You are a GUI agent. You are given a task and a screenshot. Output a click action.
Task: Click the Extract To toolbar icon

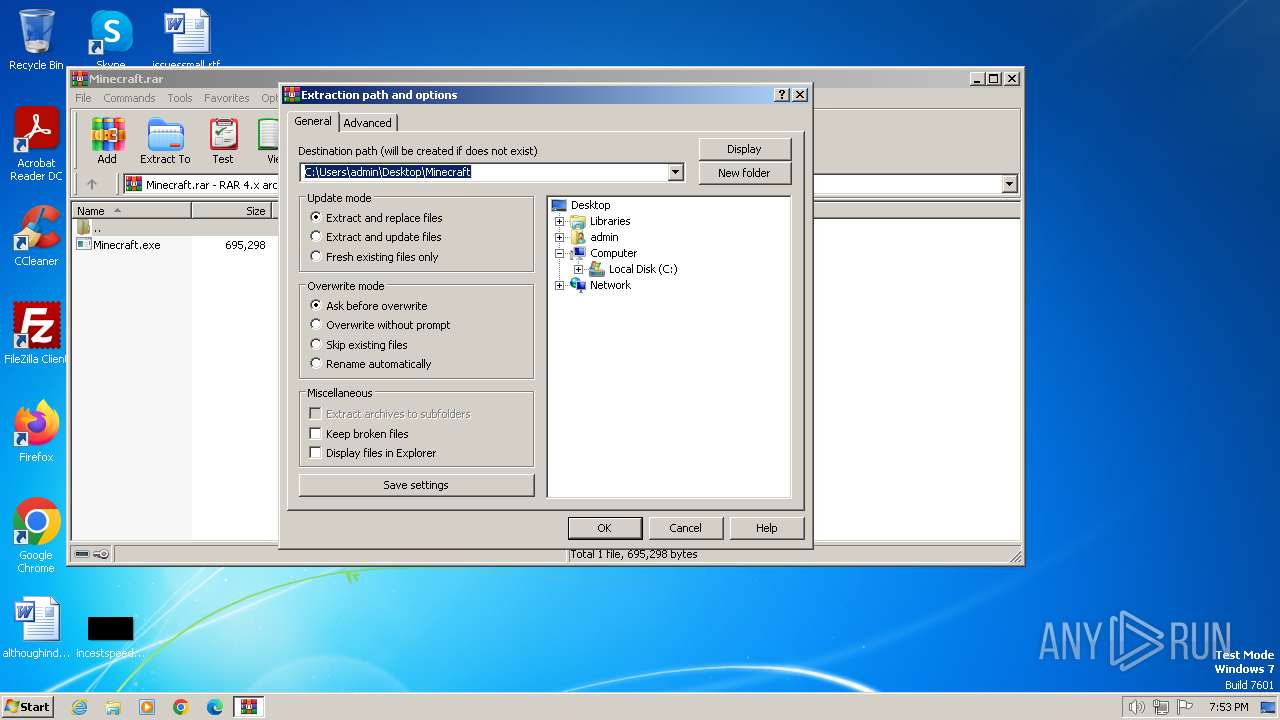pos(165,141)
